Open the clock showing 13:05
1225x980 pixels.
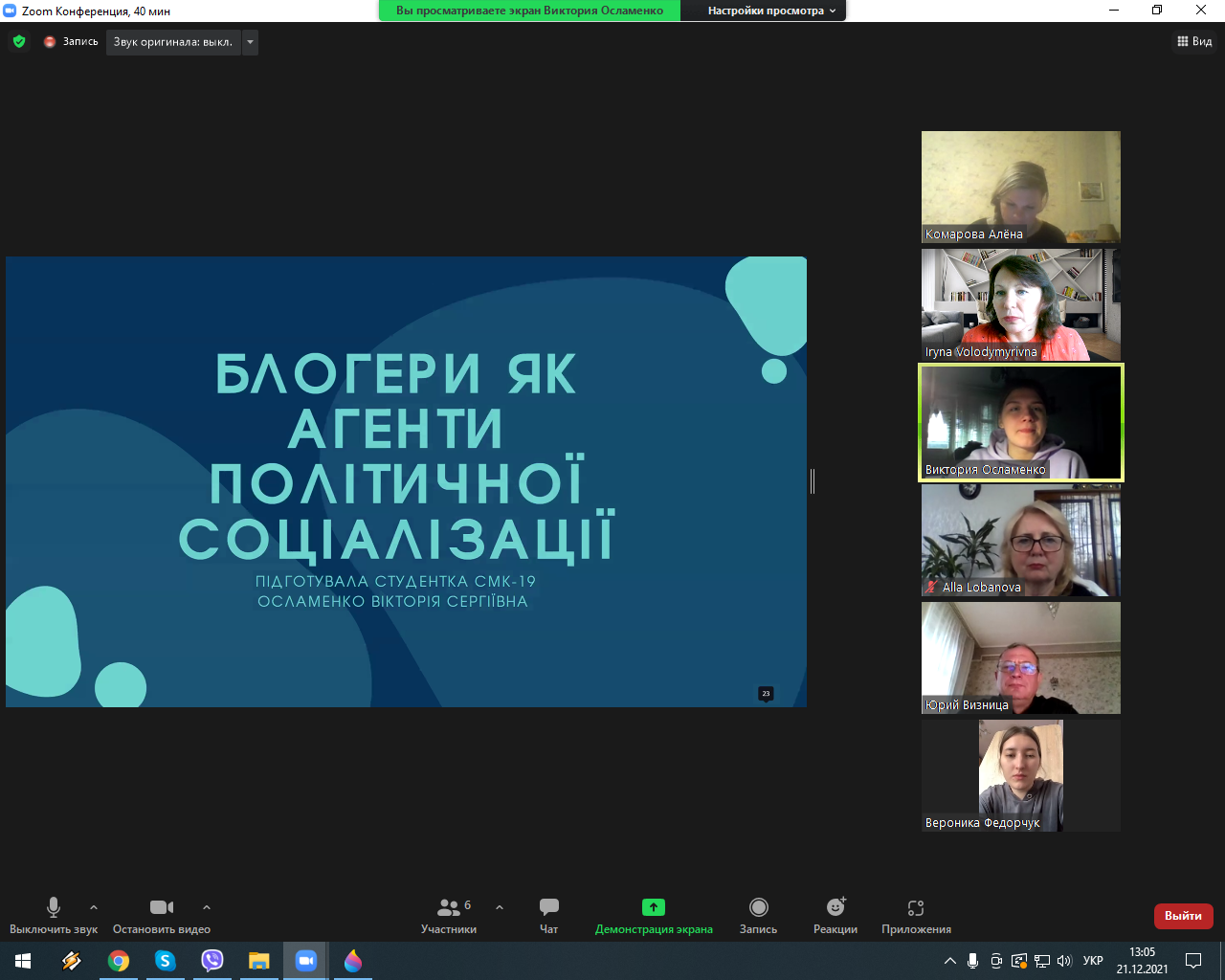pos(1143,961)
